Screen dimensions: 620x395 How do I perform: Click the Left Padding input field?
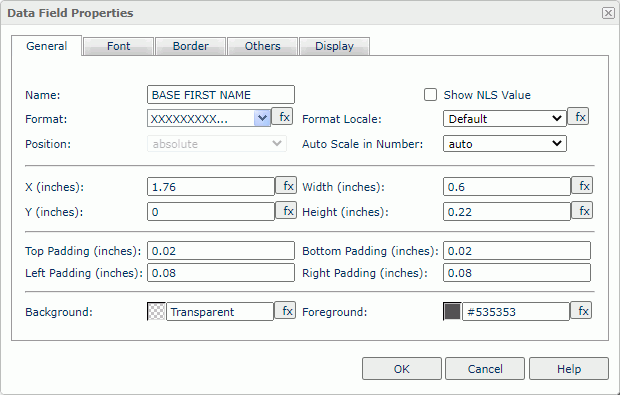pyautogui.click(x=221, y=273)
